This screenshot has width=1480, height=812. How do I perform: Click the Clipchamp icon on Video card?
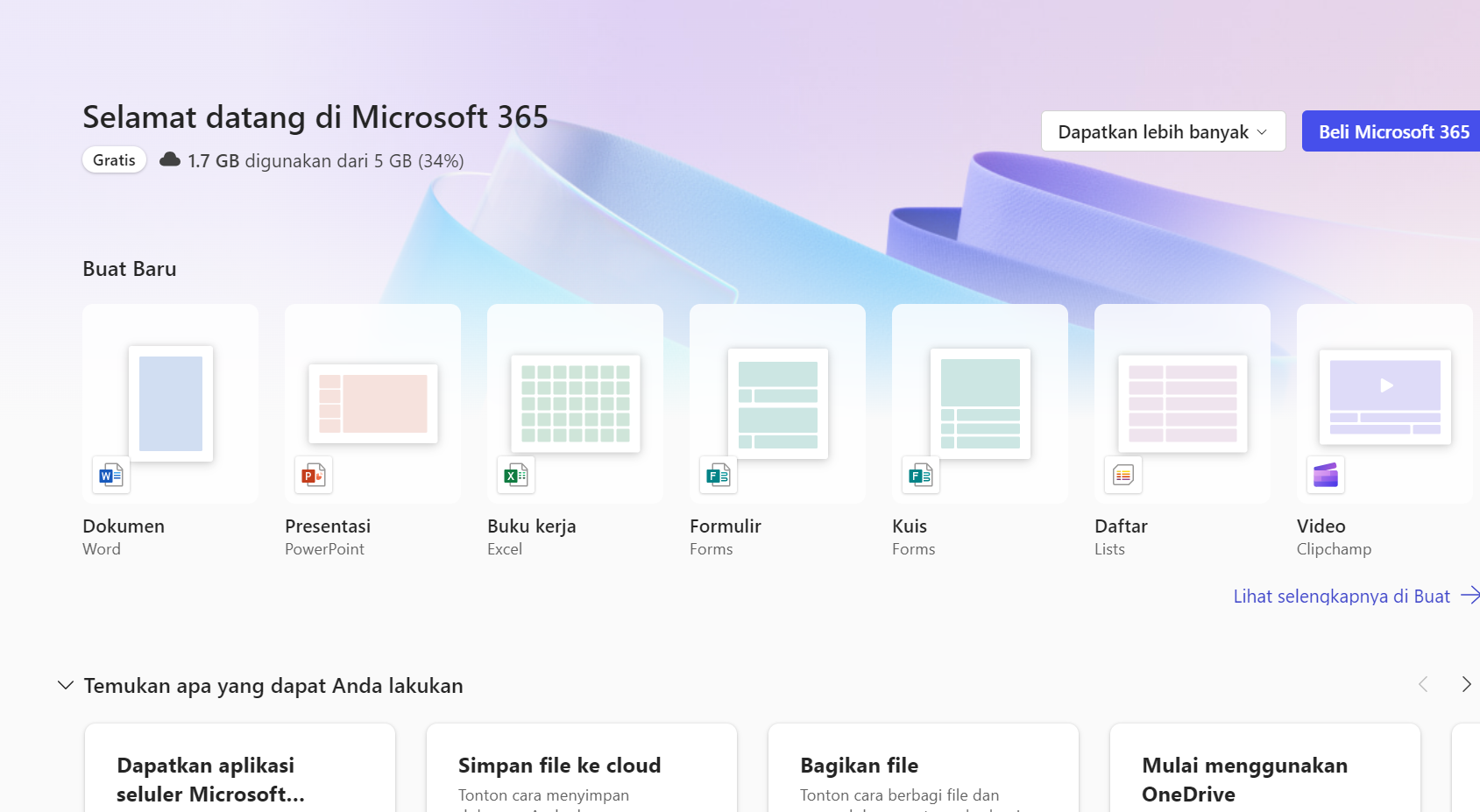coord(1326,476)
